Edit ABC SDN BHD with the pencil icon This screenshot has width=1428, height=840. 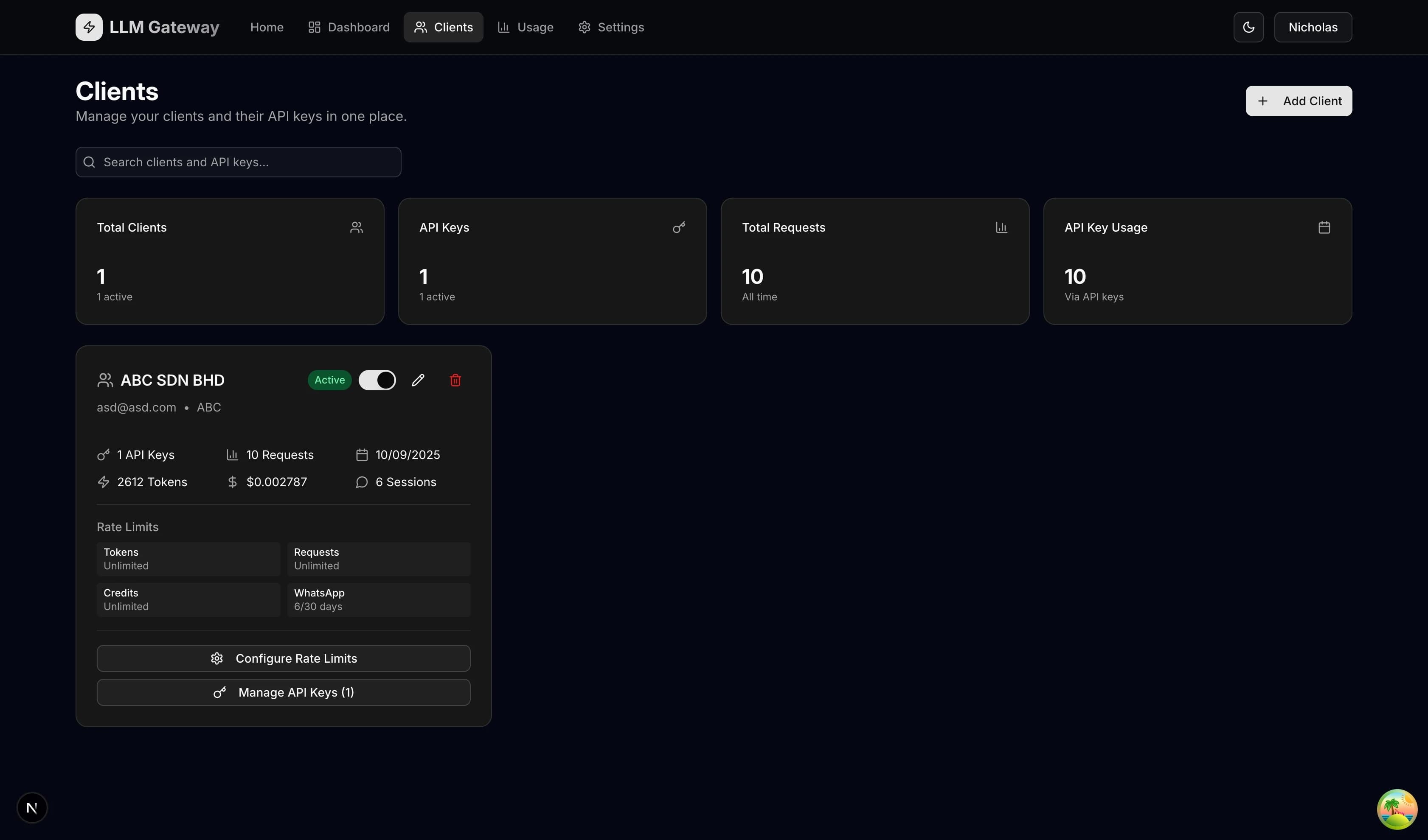tap(418, 380)
